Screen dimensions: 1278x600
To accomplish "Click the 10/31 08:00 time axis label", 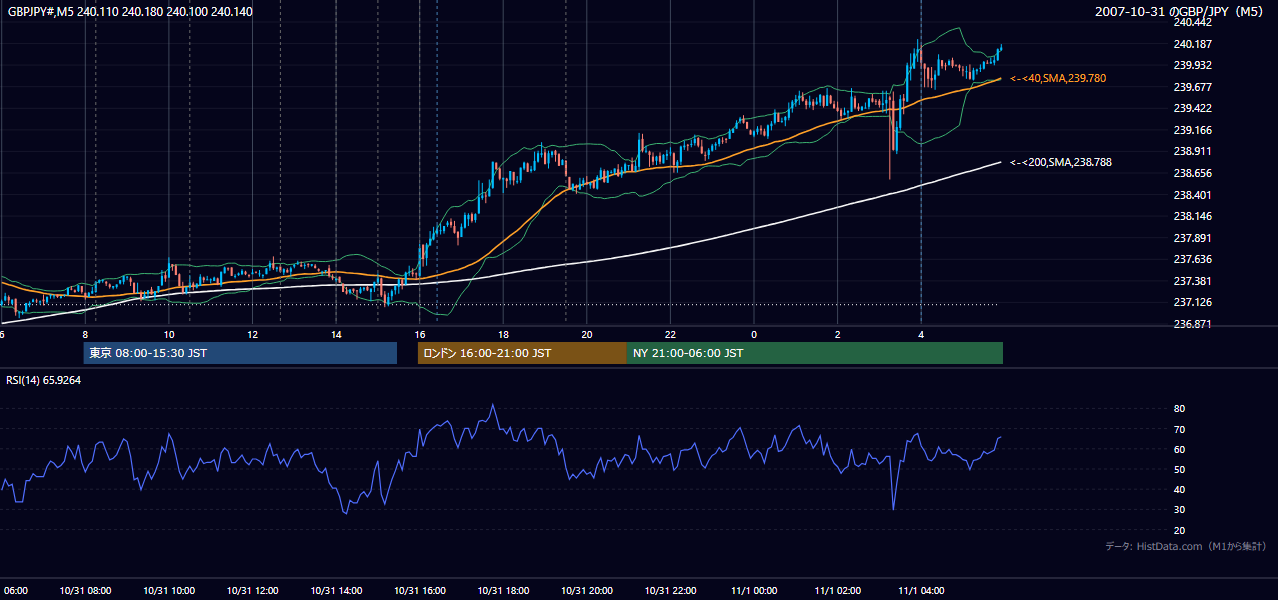I will click(85, 590).
